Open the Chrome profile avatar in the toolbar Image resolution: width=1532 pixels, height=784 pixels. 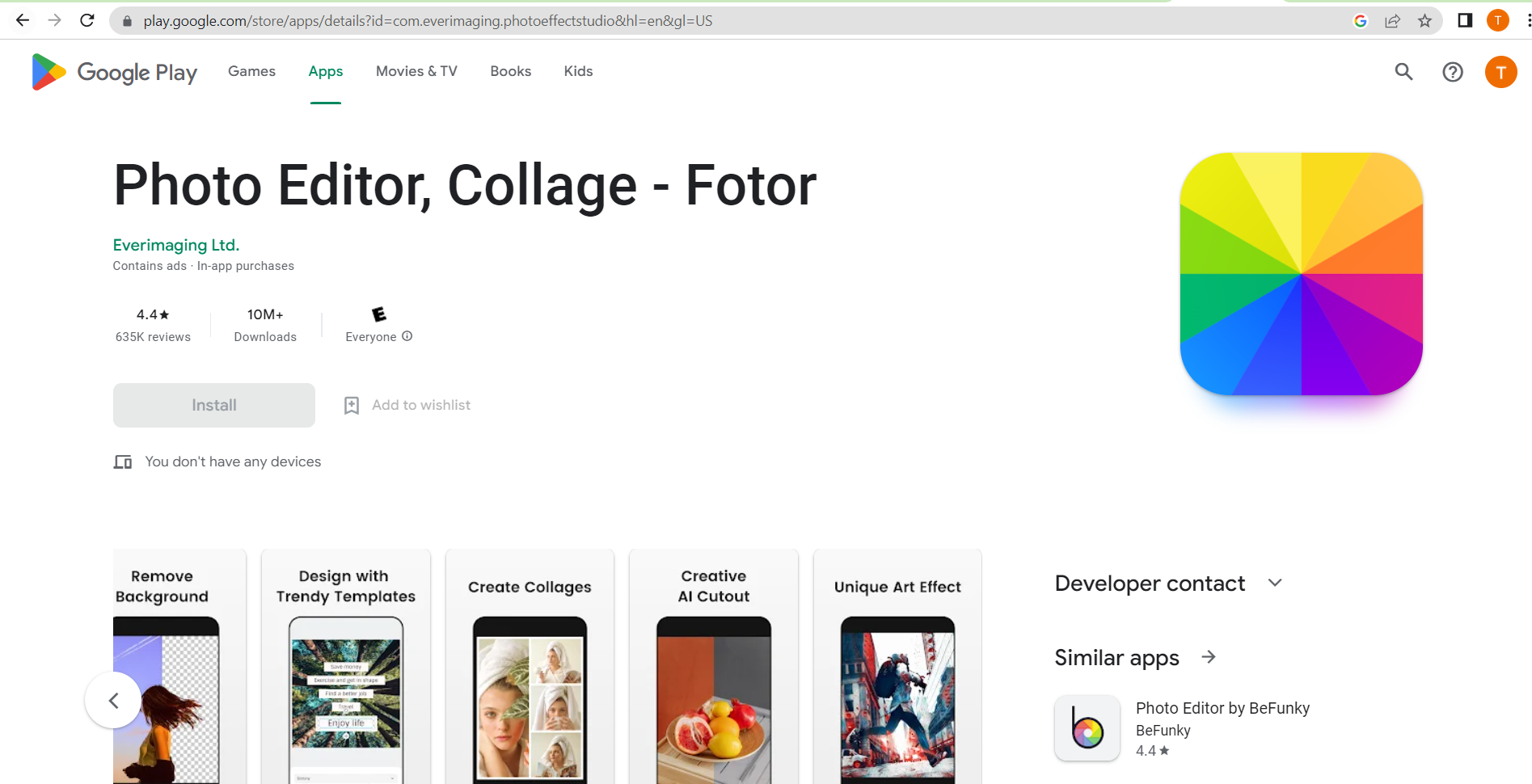pos(1498,20)
